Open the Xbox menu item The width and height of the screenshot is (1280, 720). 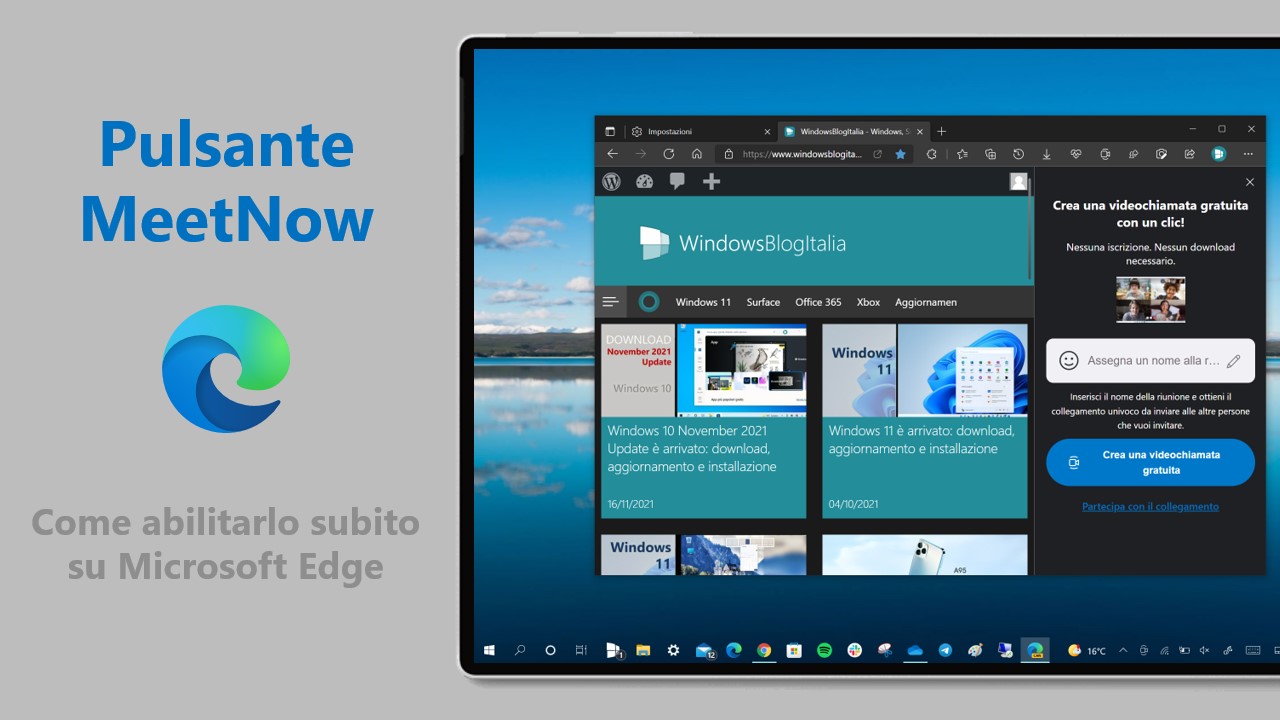(868, 302)
